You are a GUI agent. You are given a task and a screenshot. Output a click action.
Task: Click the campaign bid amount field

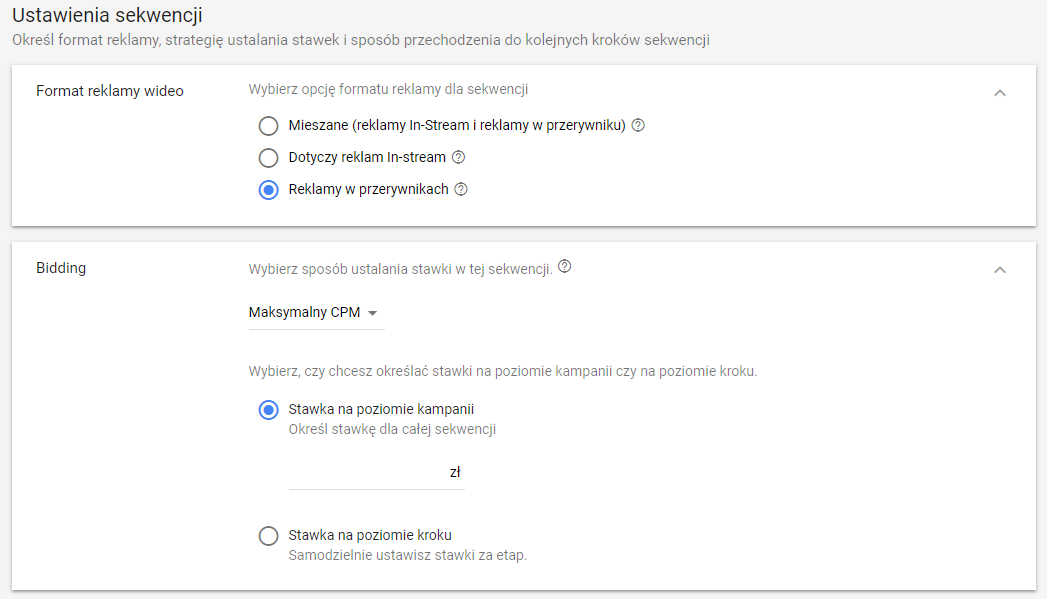377,473
